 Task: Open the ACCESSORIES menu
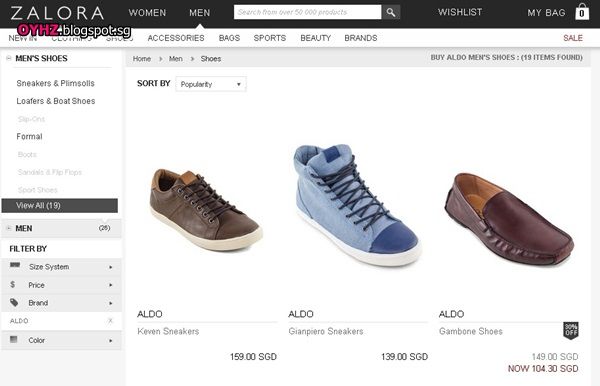pyautogui.click(x=176, y=38)
